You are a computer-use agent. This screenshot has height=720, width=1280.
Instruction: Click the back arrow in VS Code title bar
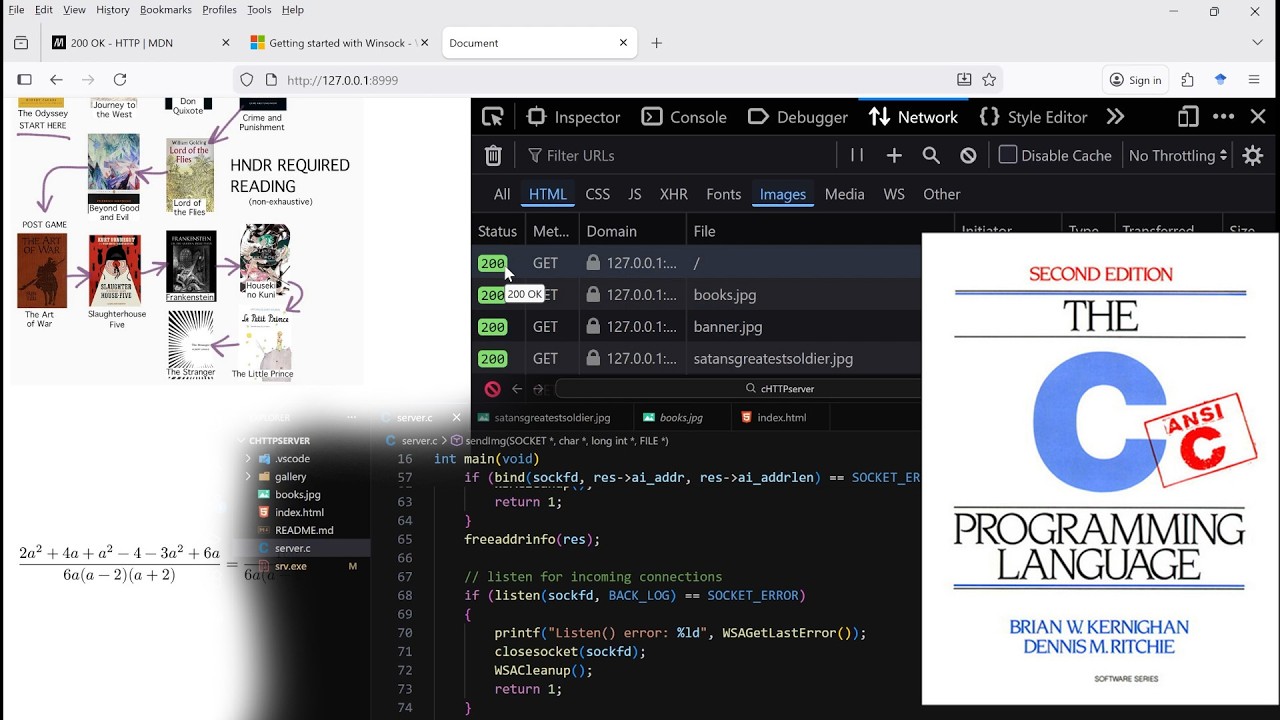coord(517,389)
